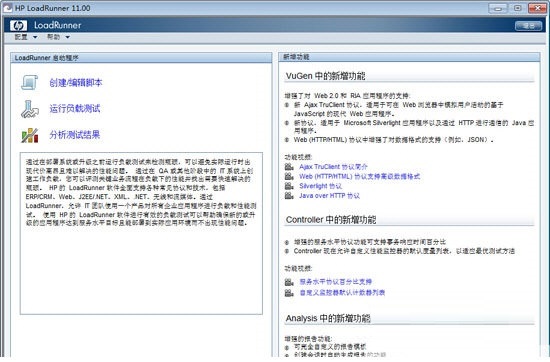Maximize the HP LoadRunner window
The width and height of the screenshot is (550, 362).
pos(517,8)
